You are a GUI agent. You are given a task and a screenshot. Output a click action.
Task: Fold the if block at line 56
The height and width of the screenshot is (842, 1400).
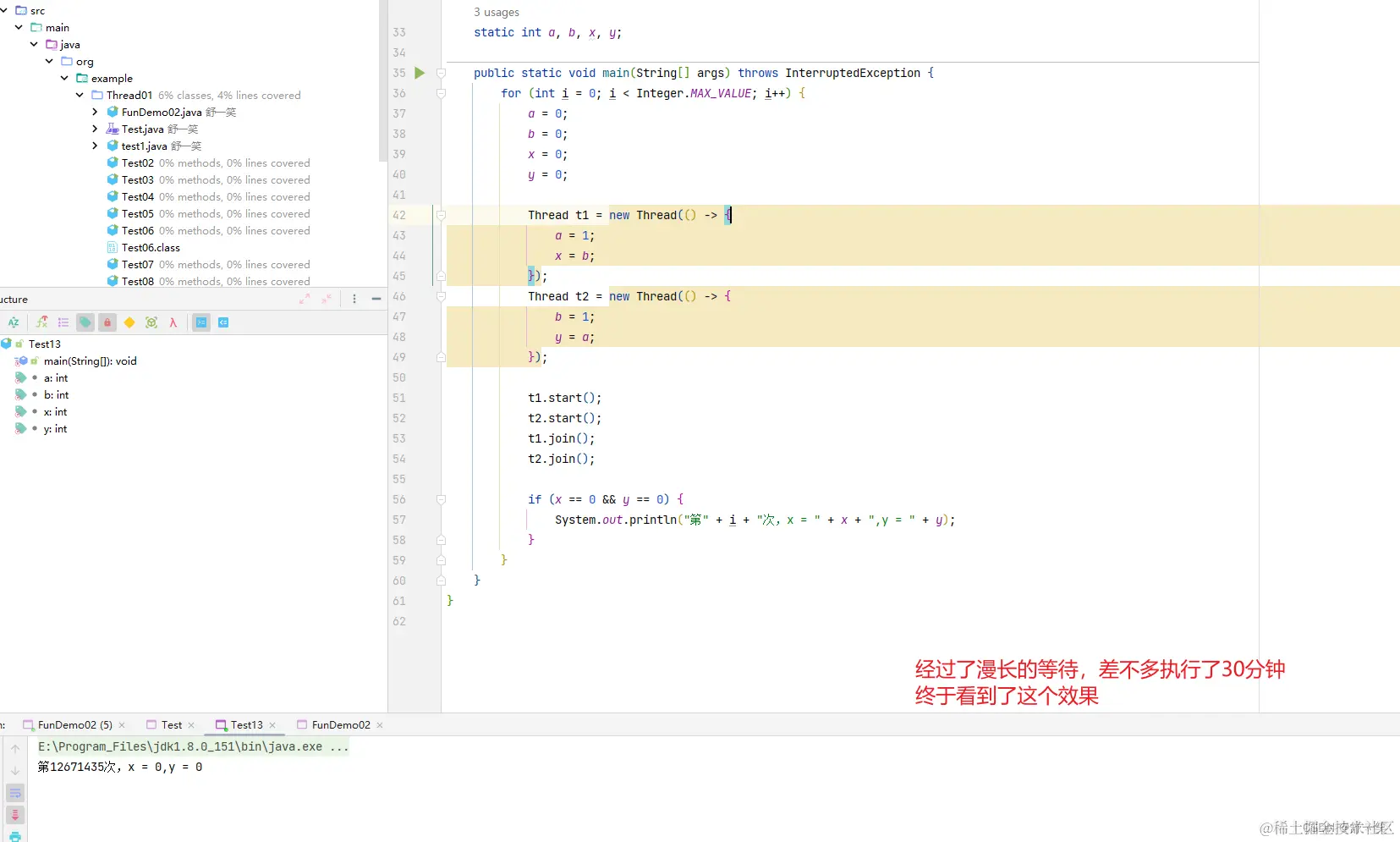[x=441, y=499]
